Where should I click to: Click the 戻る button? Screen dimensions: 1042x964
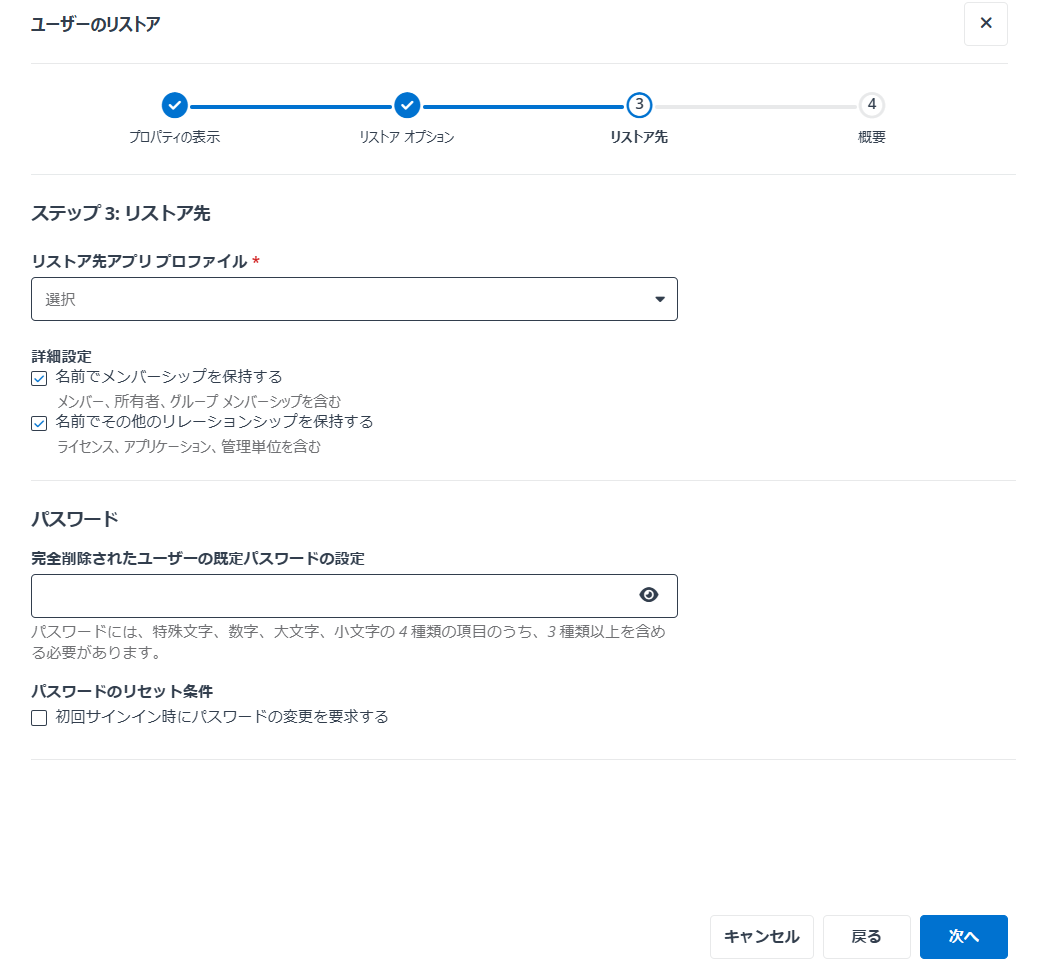[x=867, y=937]
